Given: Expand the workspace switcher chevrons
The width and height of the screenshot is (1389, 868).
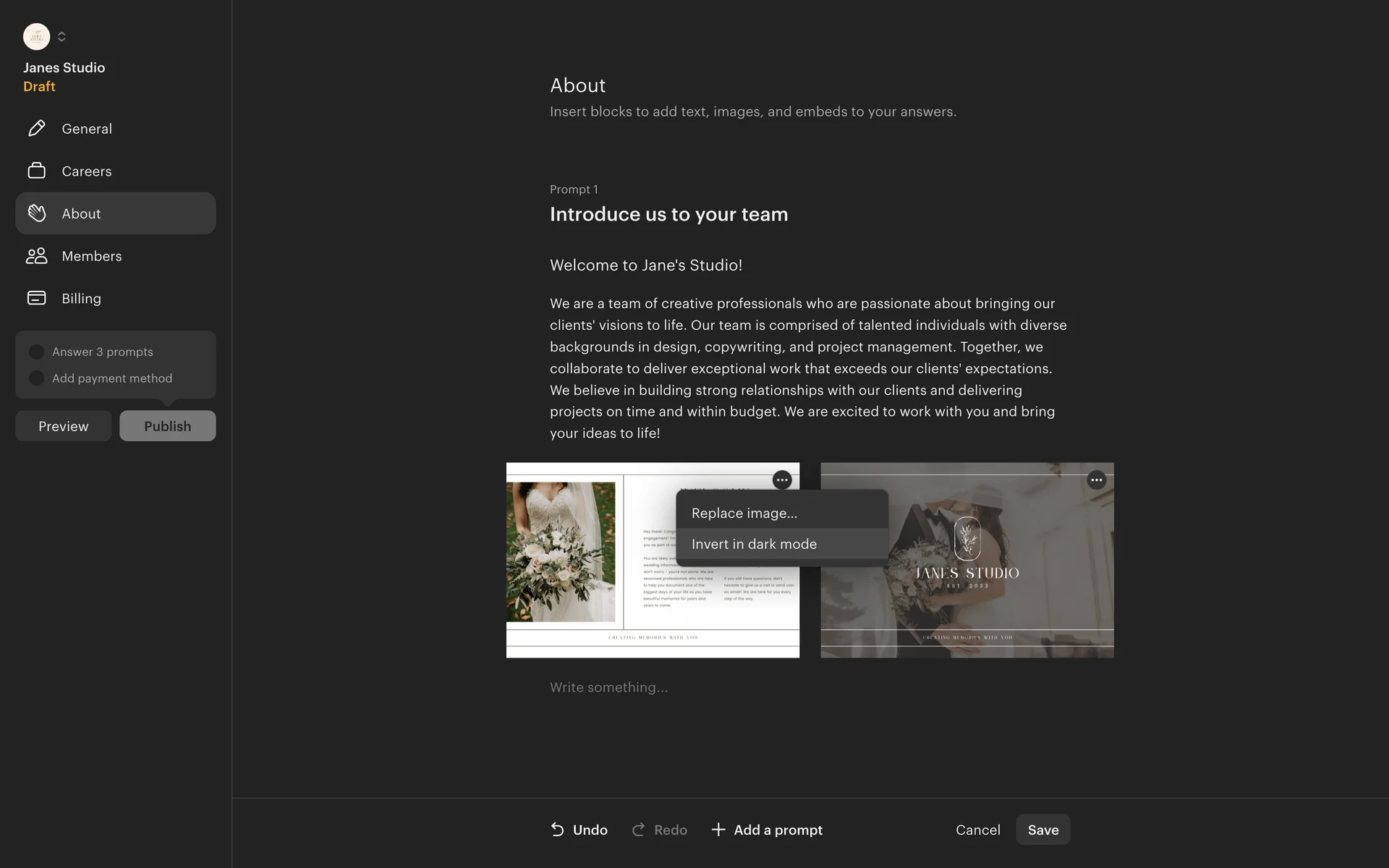Looking at the screenshot, I should click(x=61, y=36).
